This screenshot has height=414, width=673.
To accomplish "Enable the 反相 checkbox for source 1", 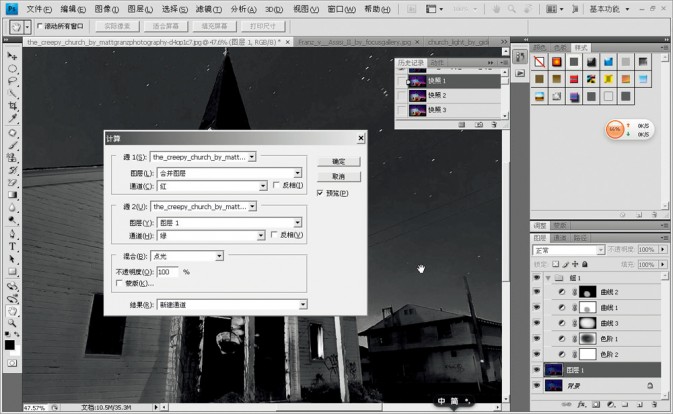I will coord(276,185).
